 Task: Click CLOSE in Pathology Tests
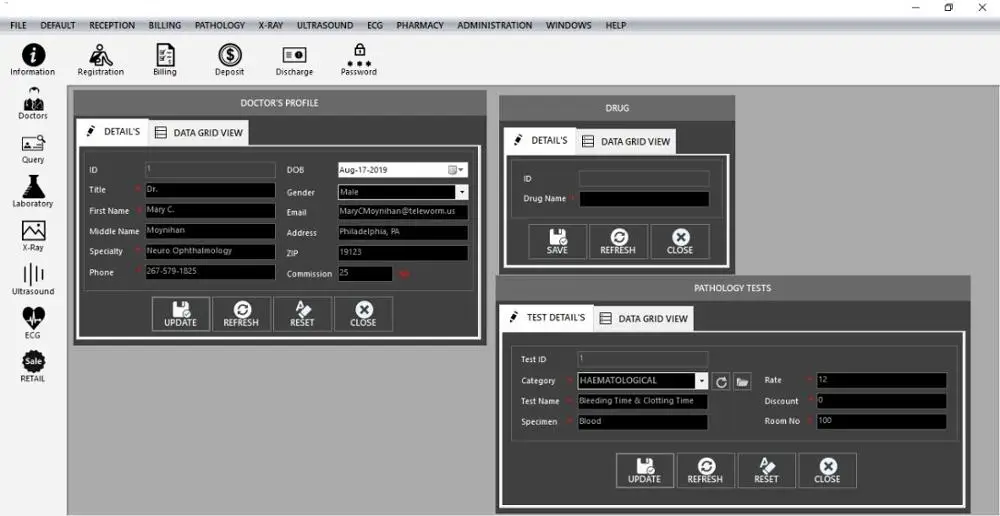click(828, 471)
